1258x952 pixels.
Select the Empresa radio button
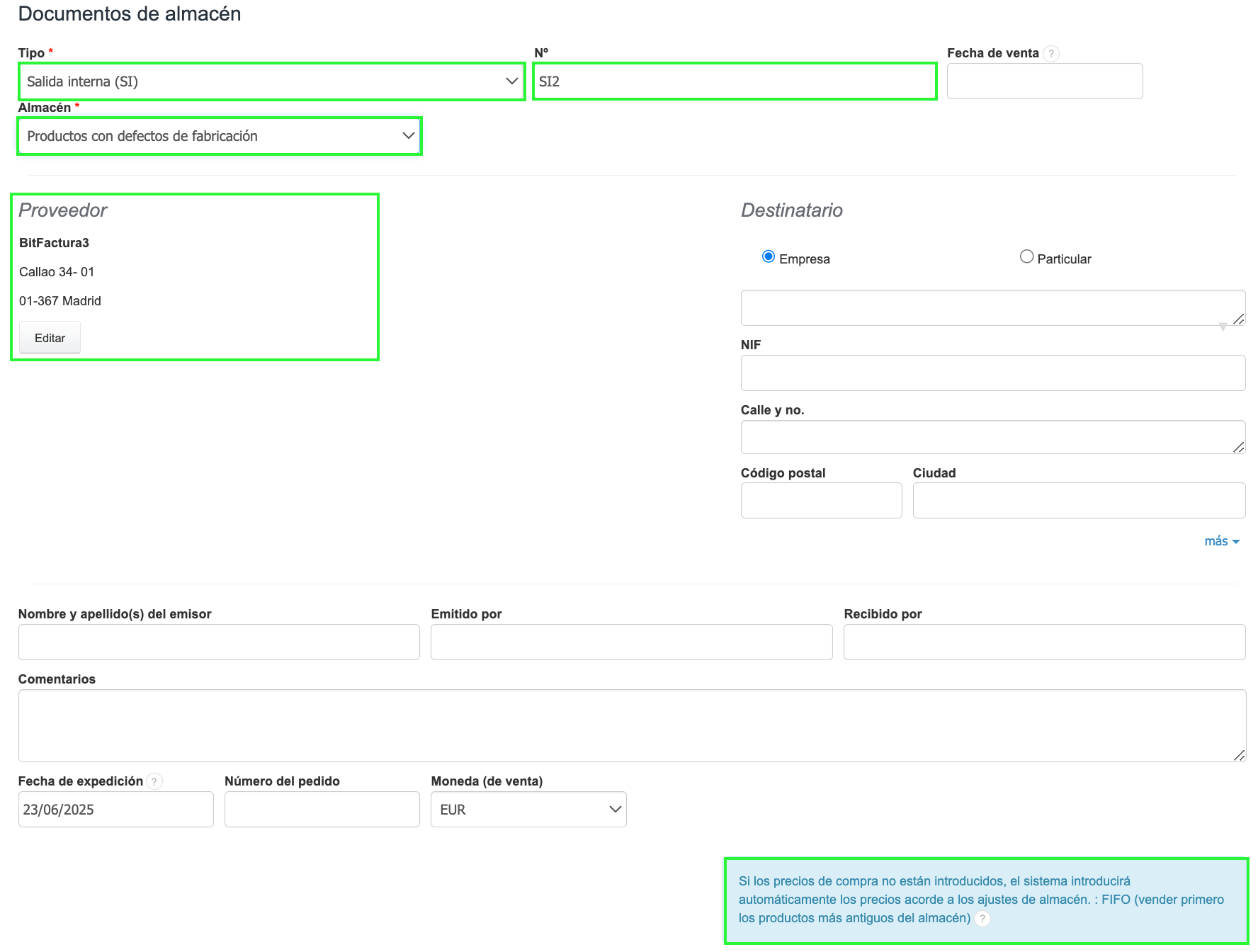769,257
